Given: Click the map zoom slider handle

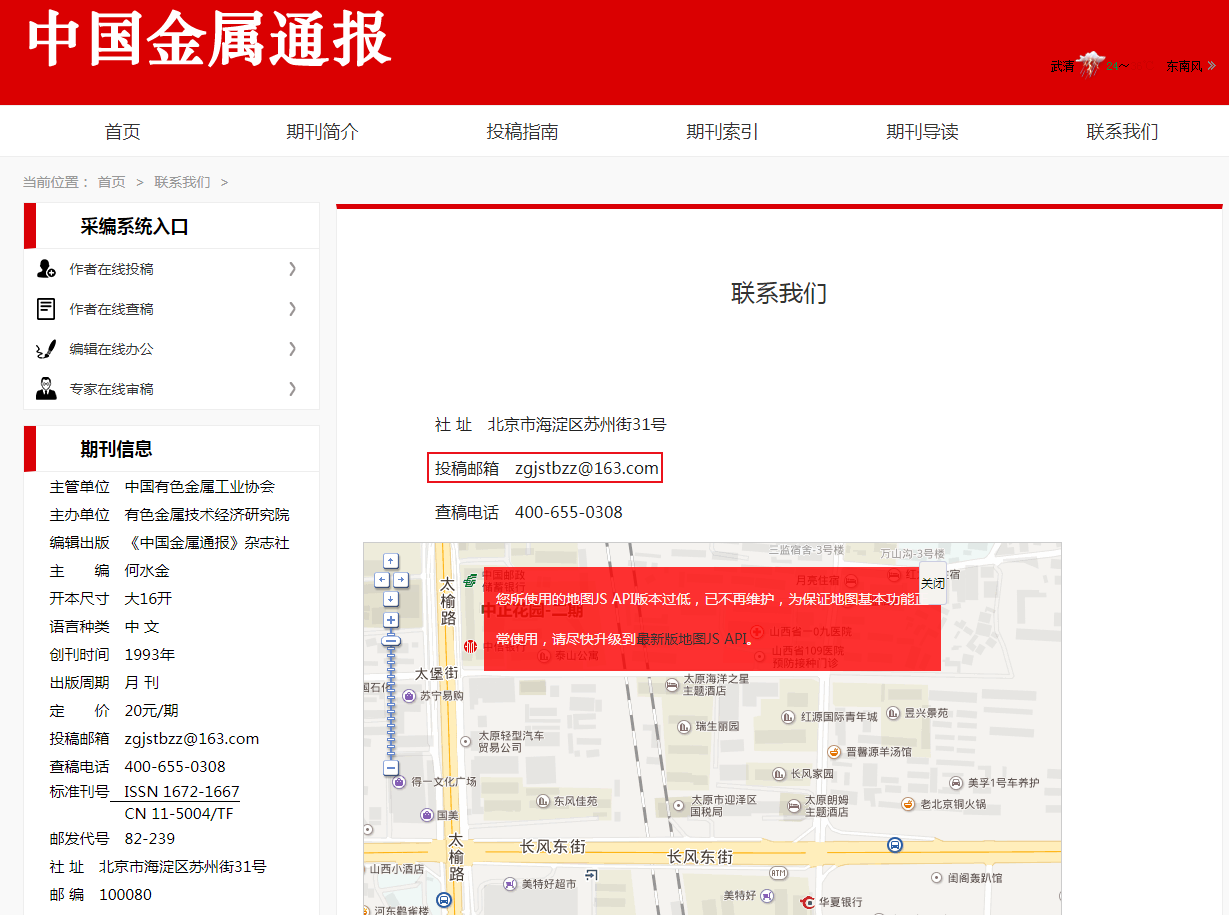Looking at the screenshot, I should pos(391,641).
